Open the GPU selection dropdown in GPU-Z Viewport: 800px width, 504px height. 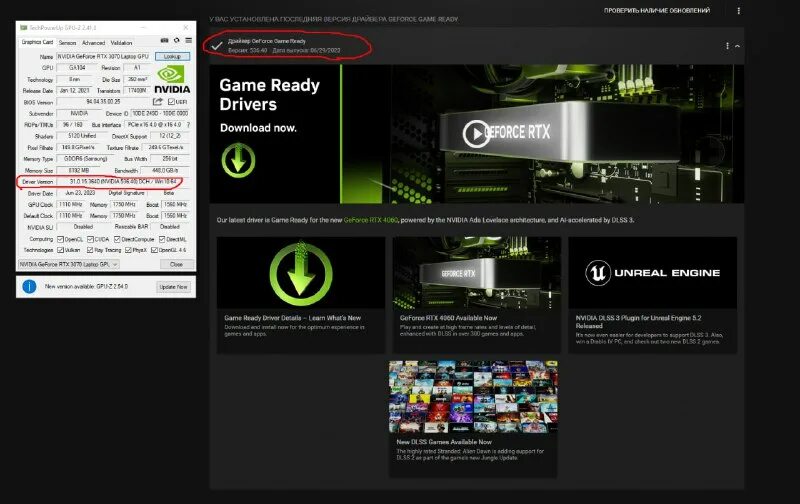pos(68,264)
